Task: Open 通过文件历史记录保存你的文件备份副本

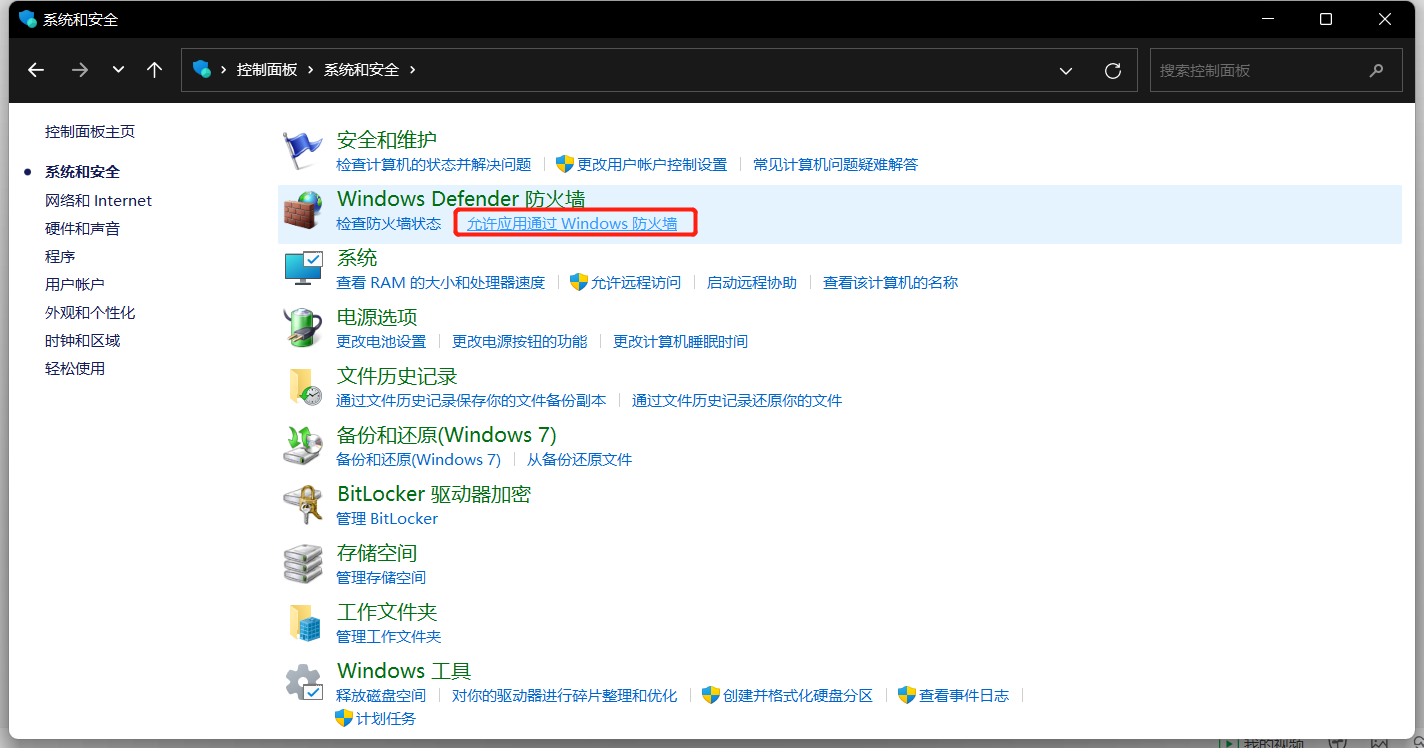Action: pos(471,401)
